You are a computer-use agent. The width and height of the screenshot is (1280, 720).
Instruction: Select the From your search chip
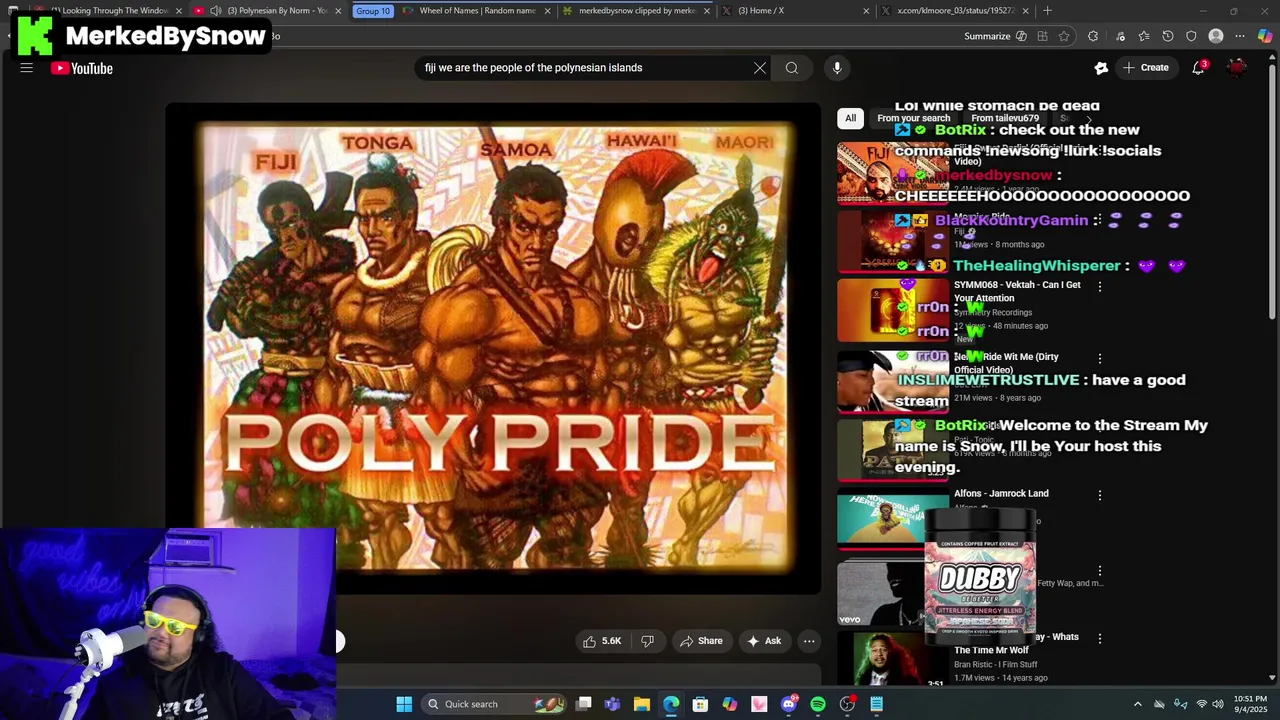[914, 118]
